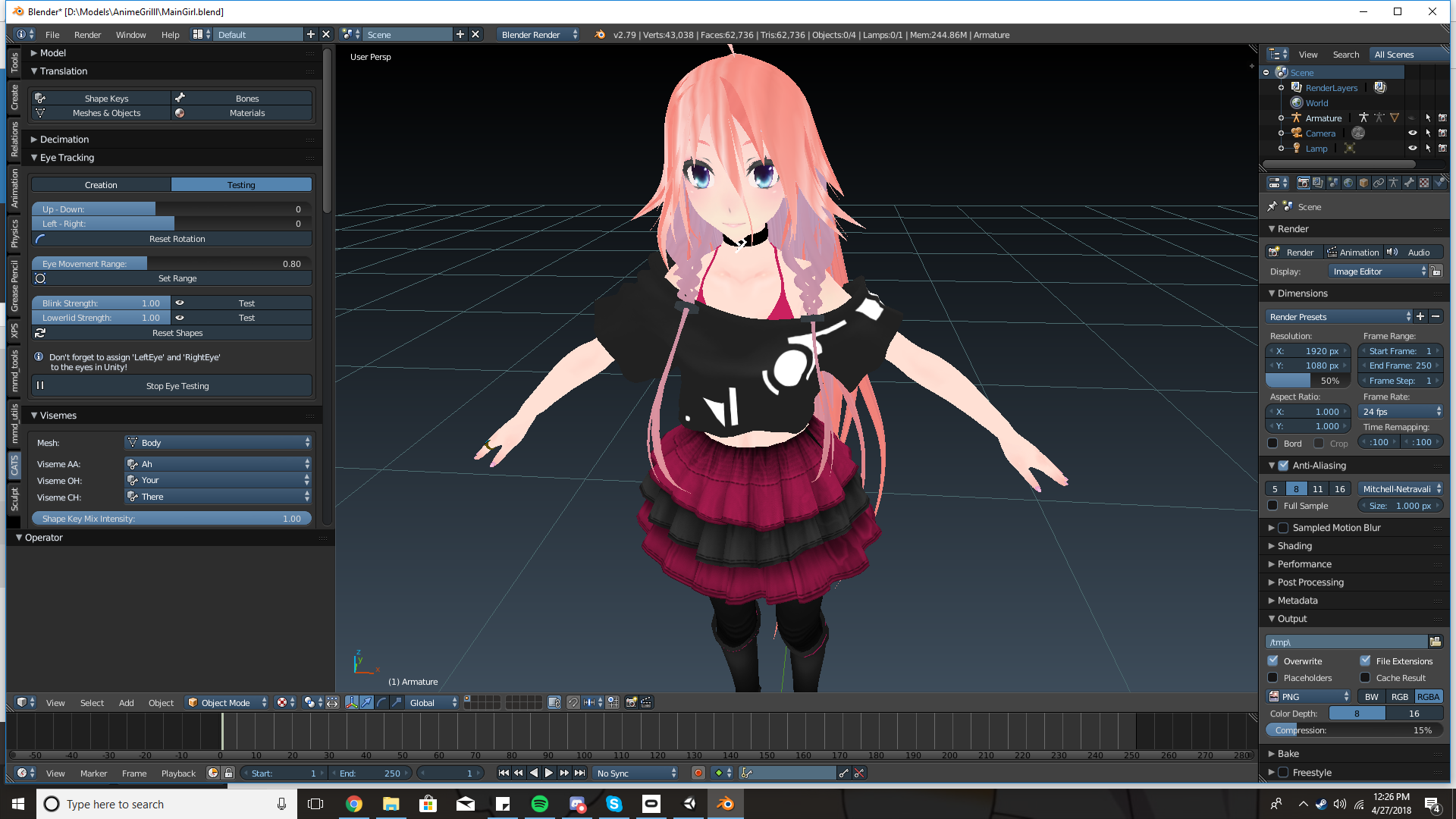The image size is (1456, 819).
Task: Open the Render properties tab camera icon
Action: point(1303,183)
